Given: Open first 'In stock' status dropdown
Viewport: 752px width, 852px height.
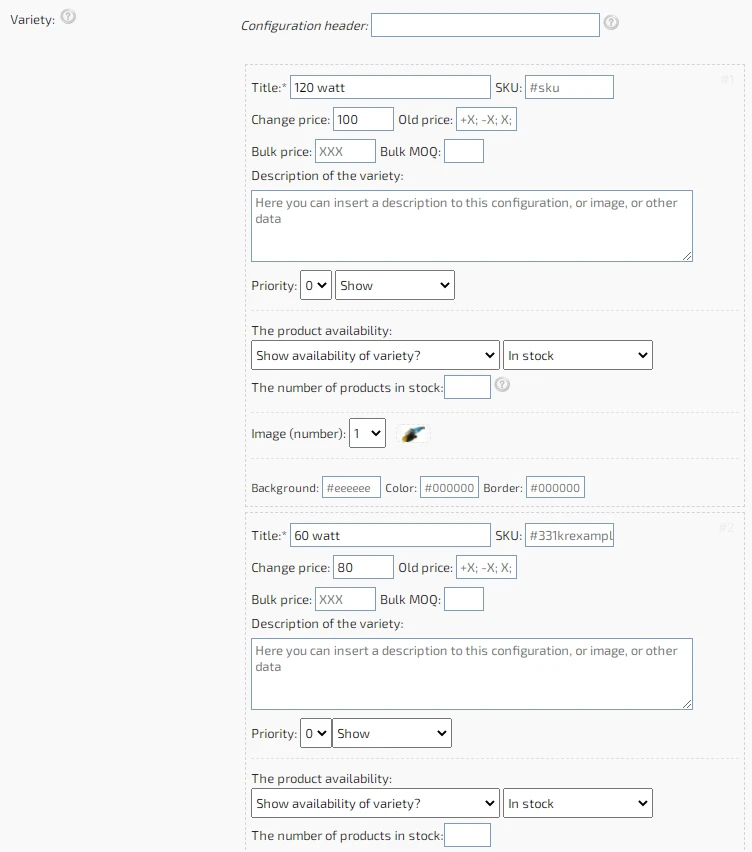Looking at the screenshot, I should click(578, 355).
